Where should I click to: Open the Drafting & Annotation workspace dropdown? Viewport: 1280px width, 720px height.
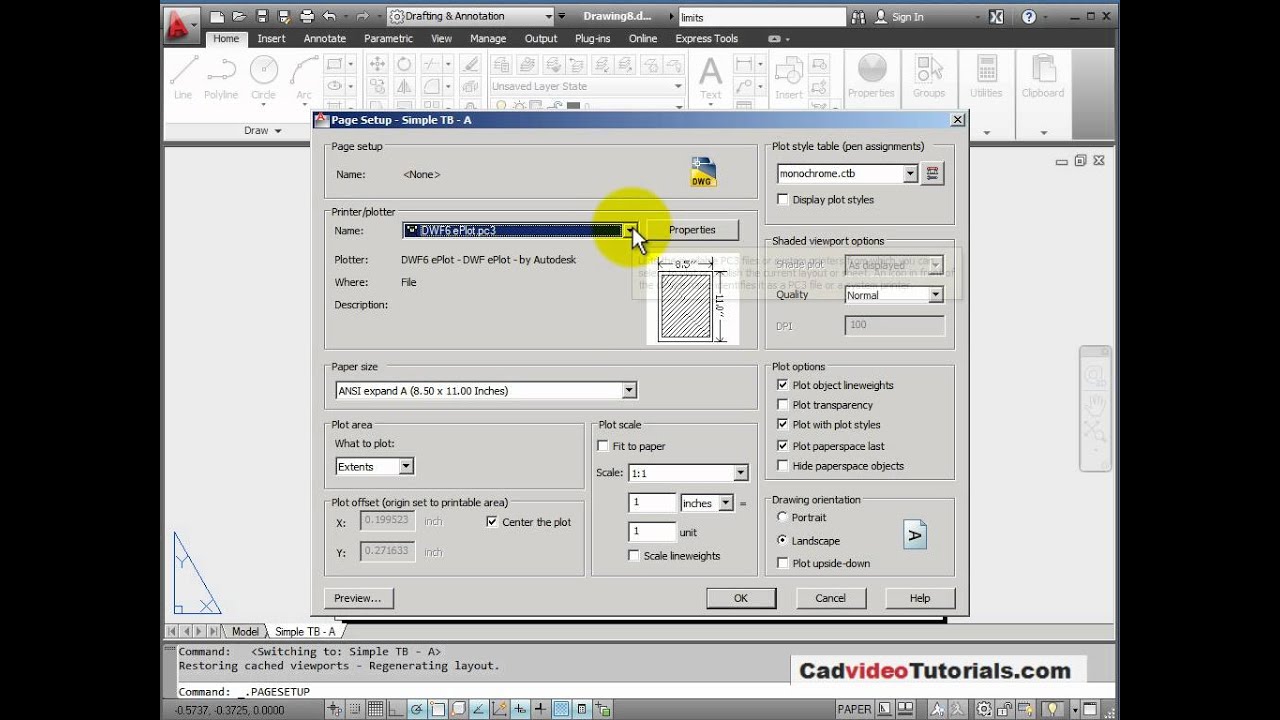549,17
